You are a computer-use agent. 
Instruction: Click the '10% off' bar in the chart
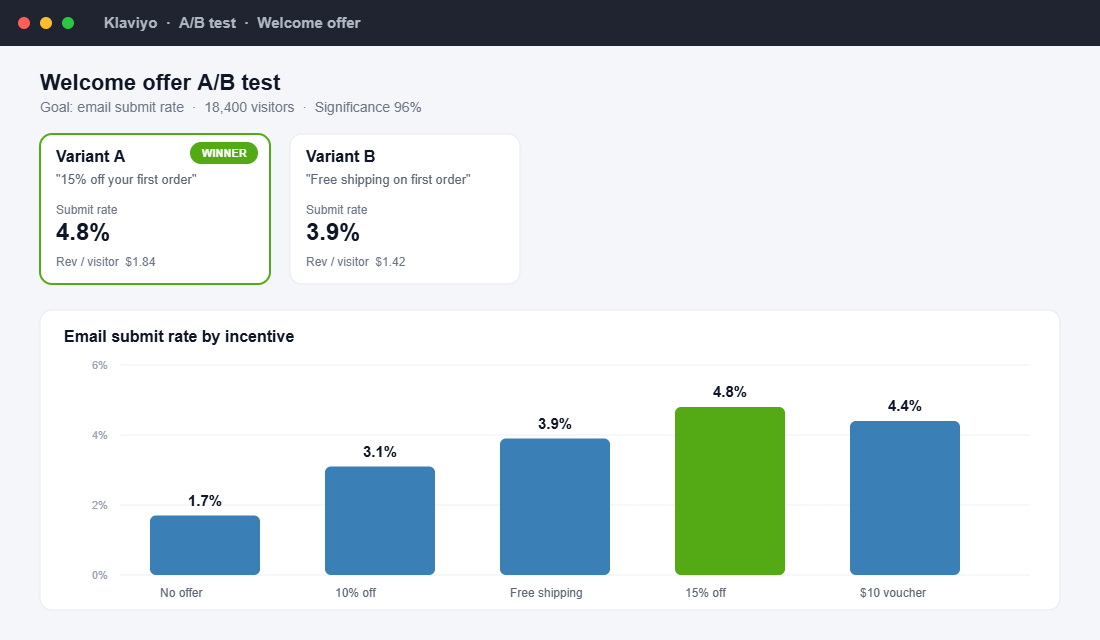(380, 521)
